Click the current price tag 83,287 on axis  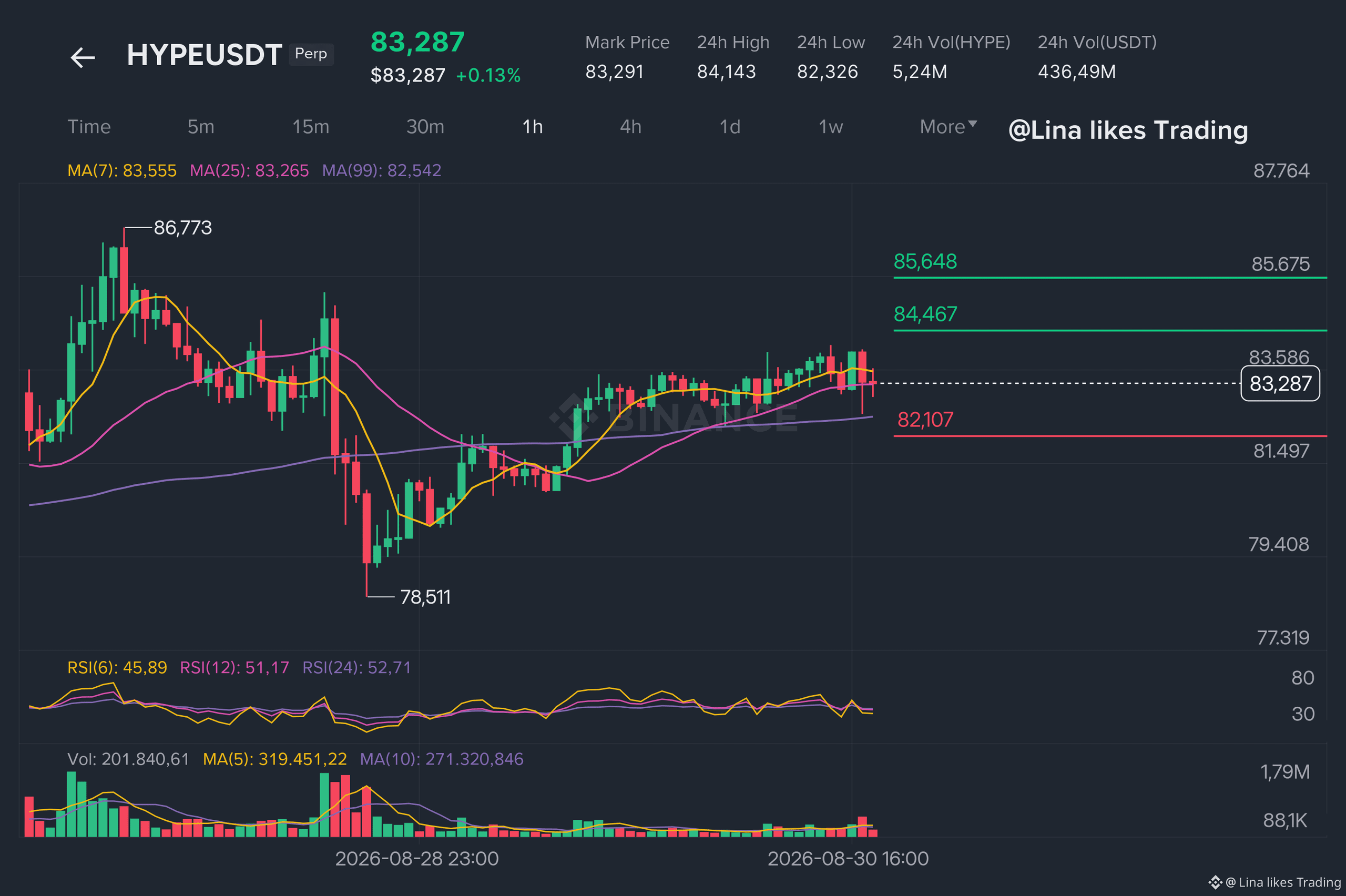pos(1280,383)
